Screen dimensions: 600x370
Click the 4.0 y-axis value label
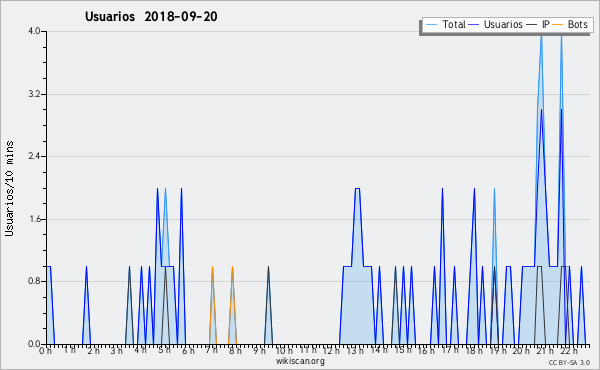[34, 31]
